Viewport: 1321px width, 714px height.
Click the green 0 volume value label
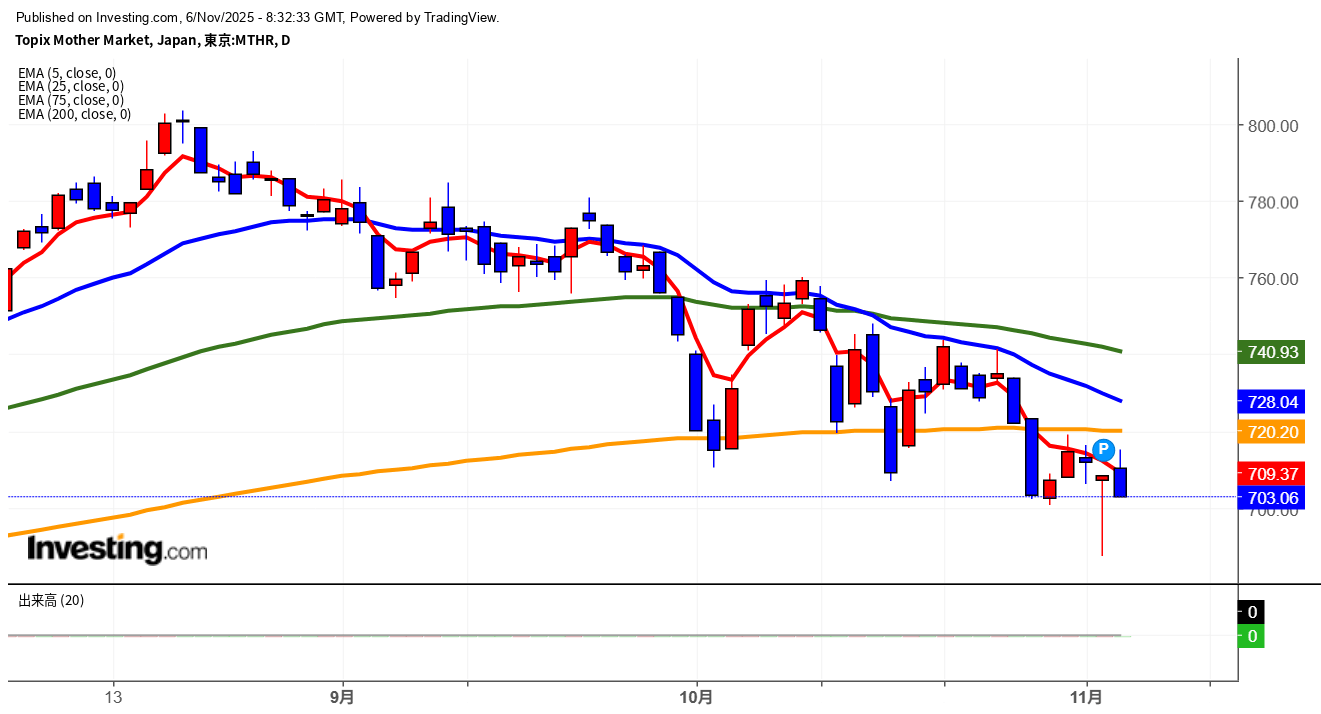(1252, 636)
